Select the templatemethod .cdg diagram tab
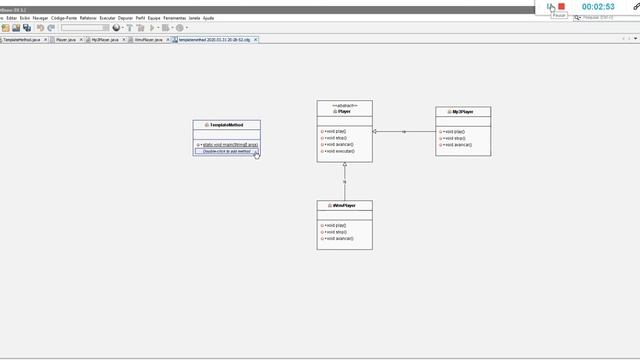 pyautogui.click(x=214, y=40)
